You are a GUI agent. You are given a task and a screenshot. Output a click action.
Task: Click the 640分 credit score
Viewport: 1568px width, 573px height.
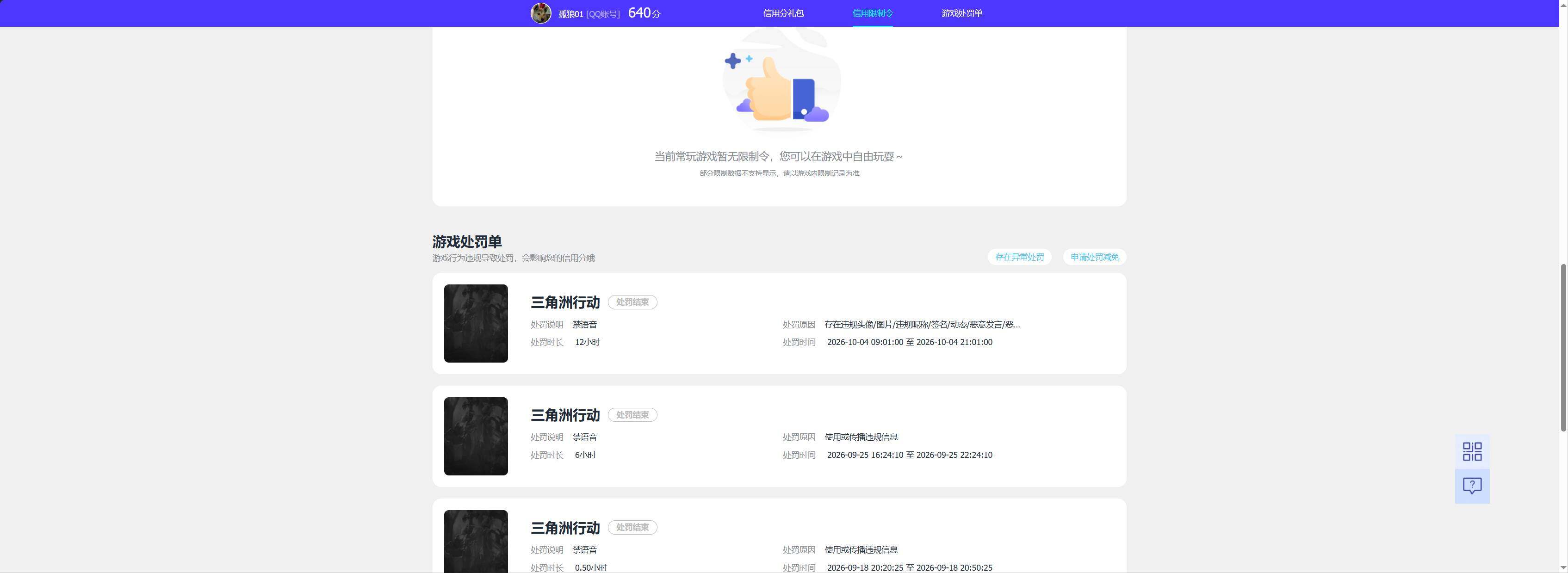click(644, 13)
